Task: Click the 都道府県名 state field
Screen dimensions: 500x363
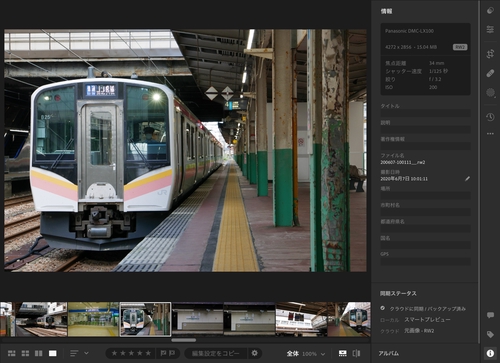Action: coord(426,229)
